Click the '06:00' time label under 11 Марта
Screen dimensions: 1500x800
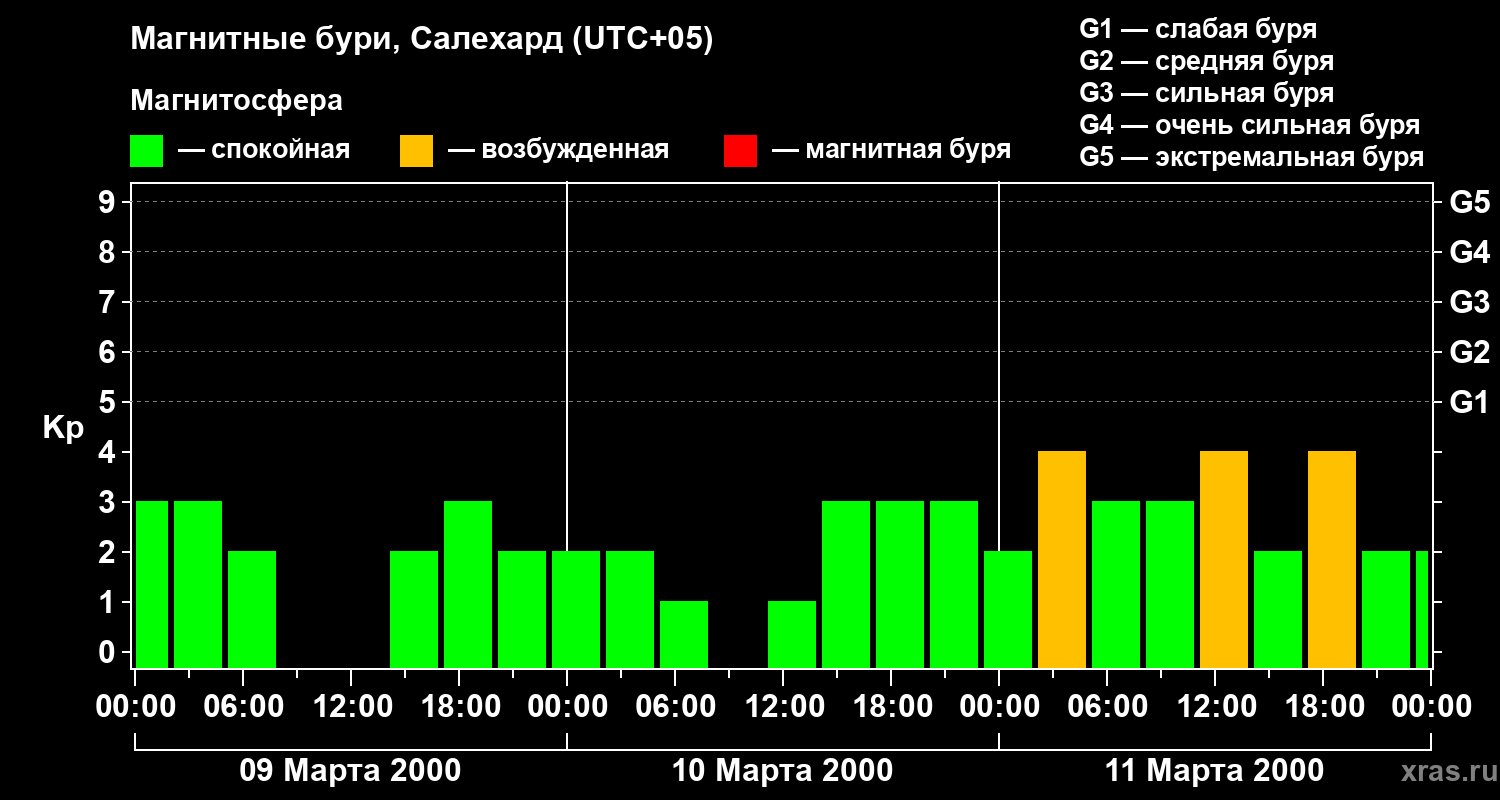click(x=1107, y=707)
